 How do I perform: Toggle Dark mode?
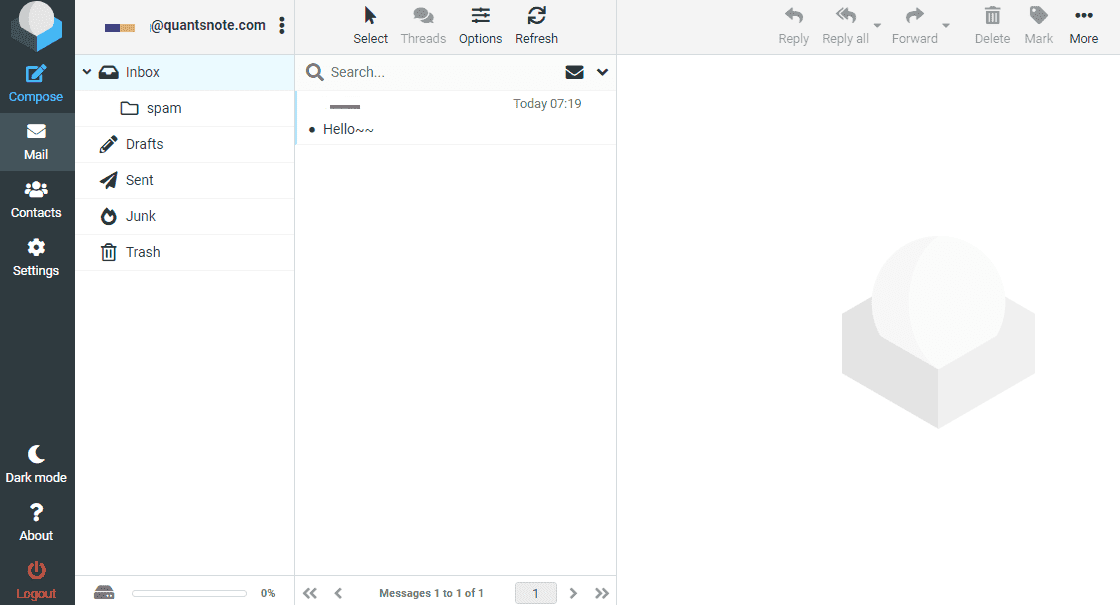click(36, 463)
